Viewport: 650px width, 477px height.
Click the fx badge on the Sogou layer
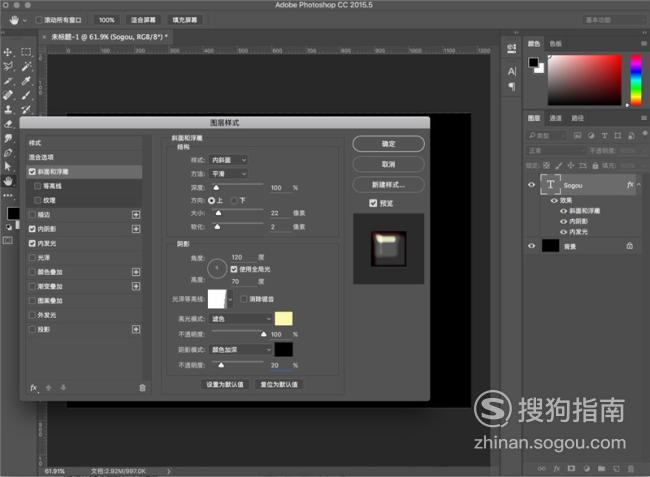tap(630, 185)
